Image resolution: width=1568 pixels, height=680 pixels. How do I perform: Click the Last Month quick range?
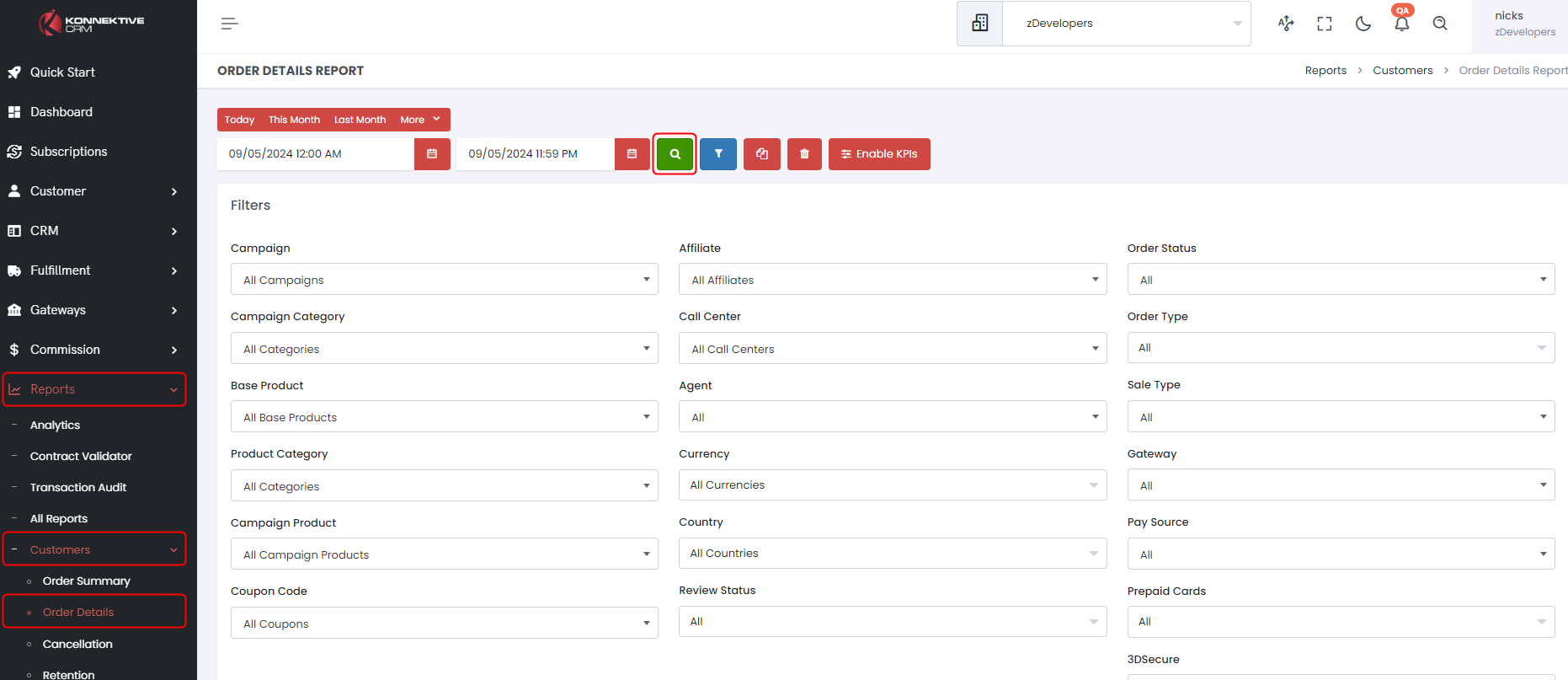tap(360, 120)
